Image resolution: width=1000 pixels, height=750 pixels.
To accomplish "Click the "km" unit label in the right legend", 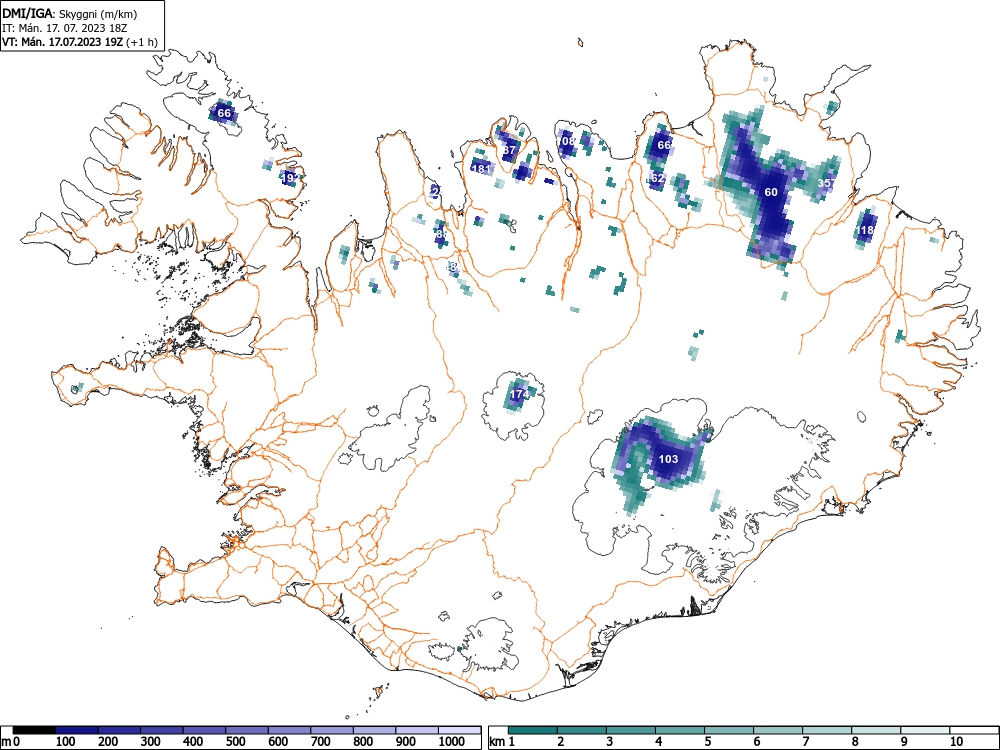I will 497,742.
